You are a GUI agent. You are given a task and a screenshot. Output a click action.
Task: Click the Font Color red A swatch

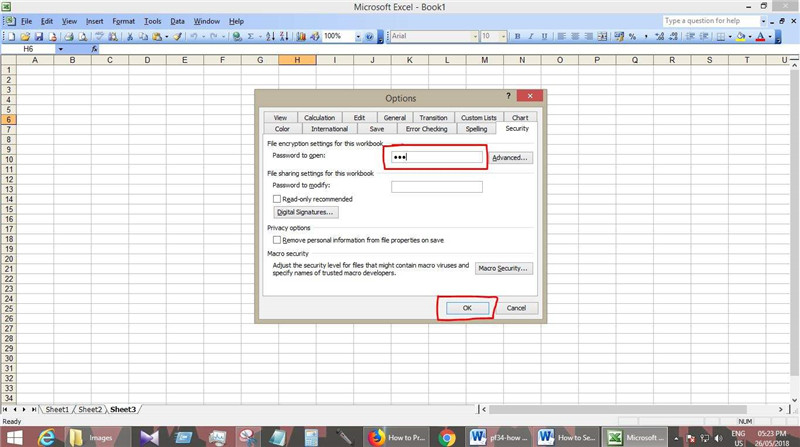[x=761, y=36]
